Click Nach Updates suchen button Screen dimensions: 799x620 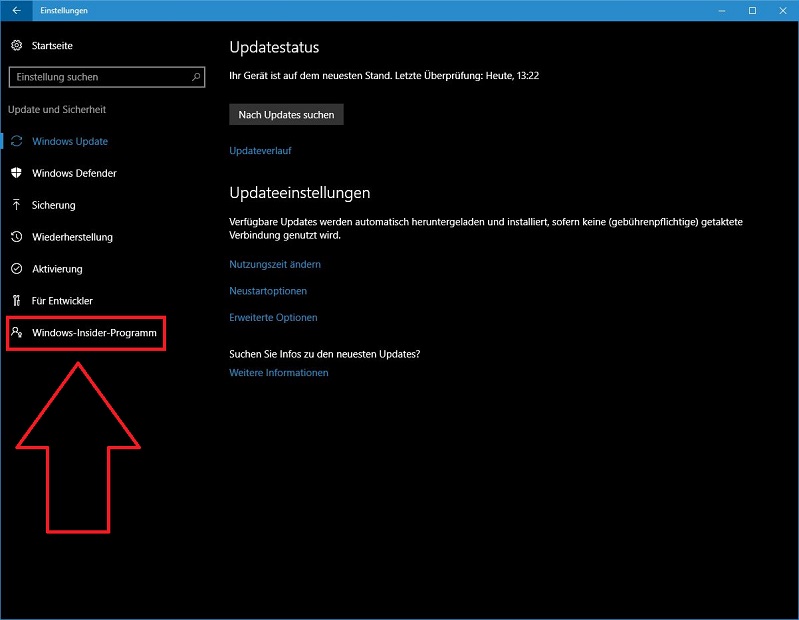286,115
